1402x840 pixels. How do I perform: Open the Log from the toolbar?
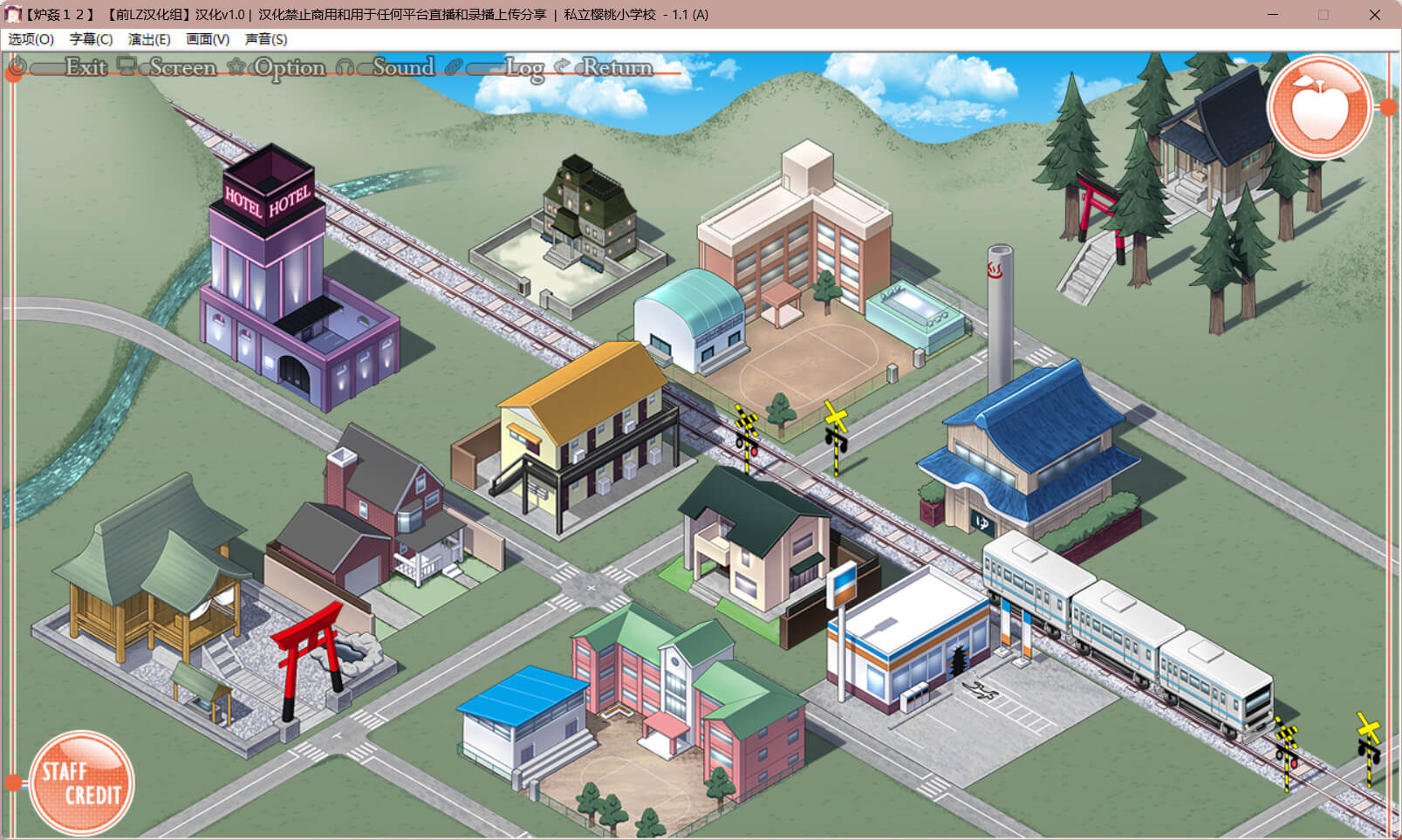pyautogui.click(x=523, y=68)
